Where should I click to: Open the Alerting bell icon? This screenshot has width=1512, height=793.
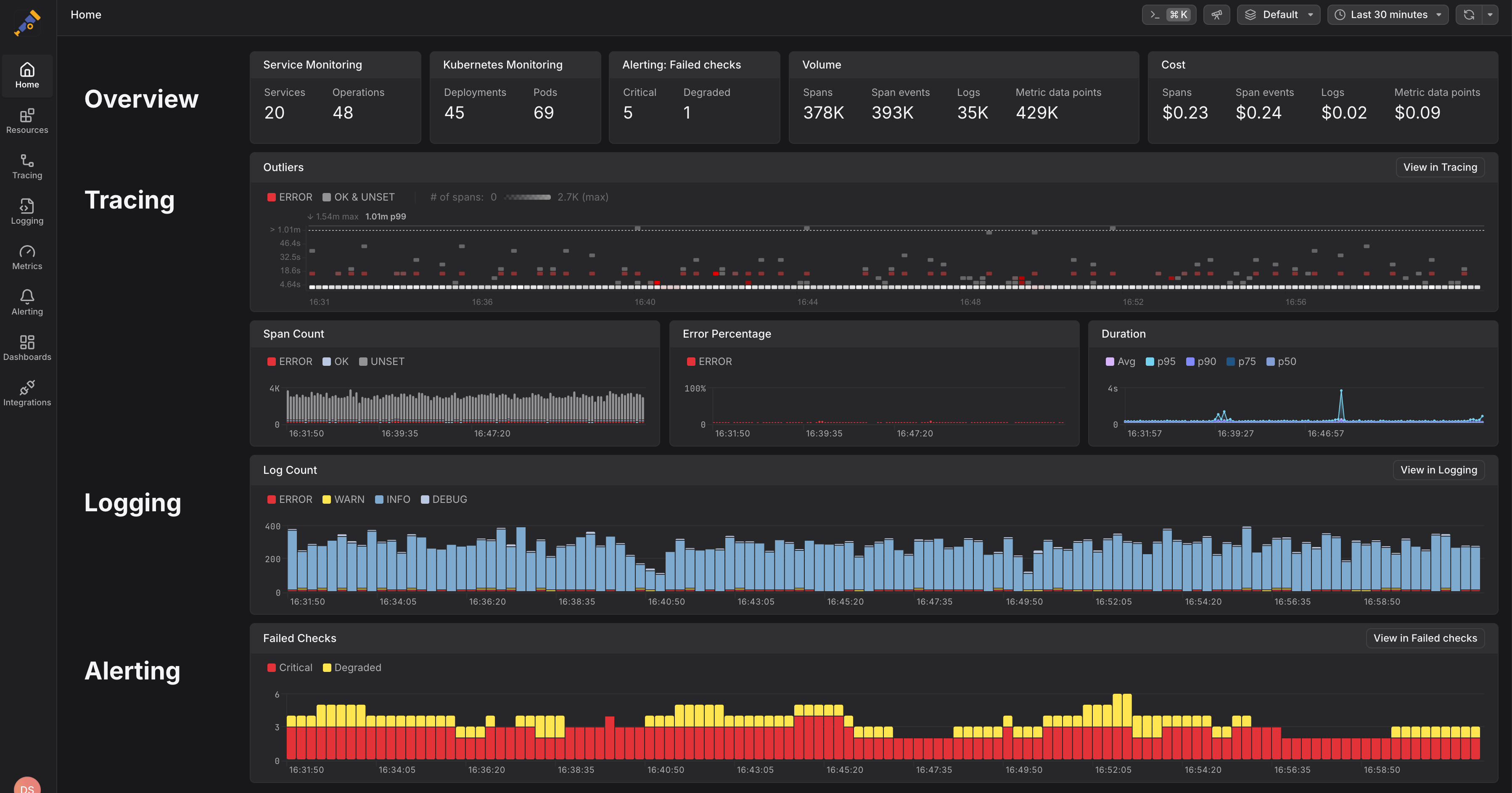tap(27, 303)
